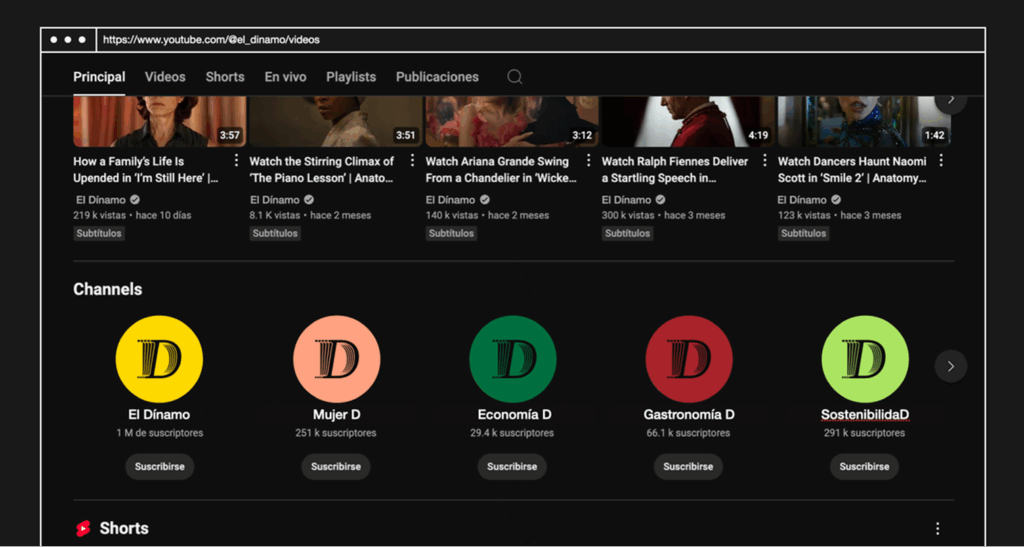Play the 3:12 video thumbnail
The image size is (1024, 547).
[x=512, y=121]
